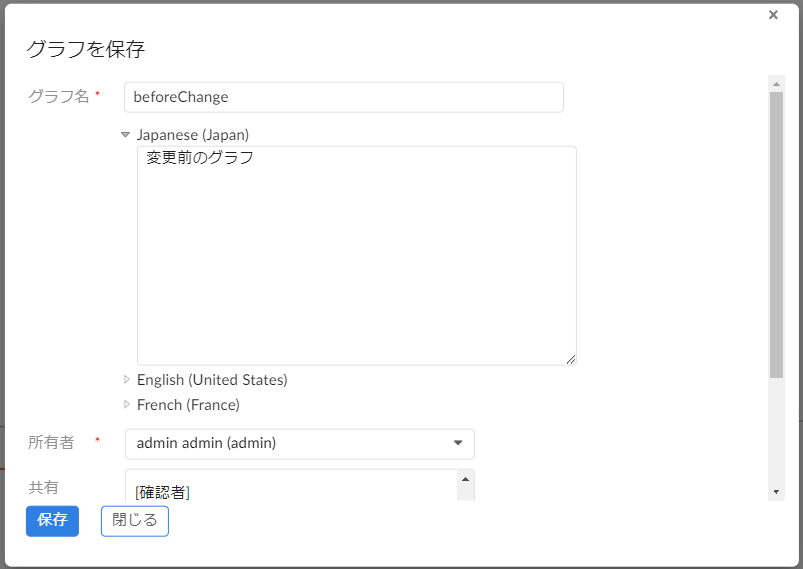803x569 pixels.
Task: Close the dialog with the X icon
Action: 773,15
